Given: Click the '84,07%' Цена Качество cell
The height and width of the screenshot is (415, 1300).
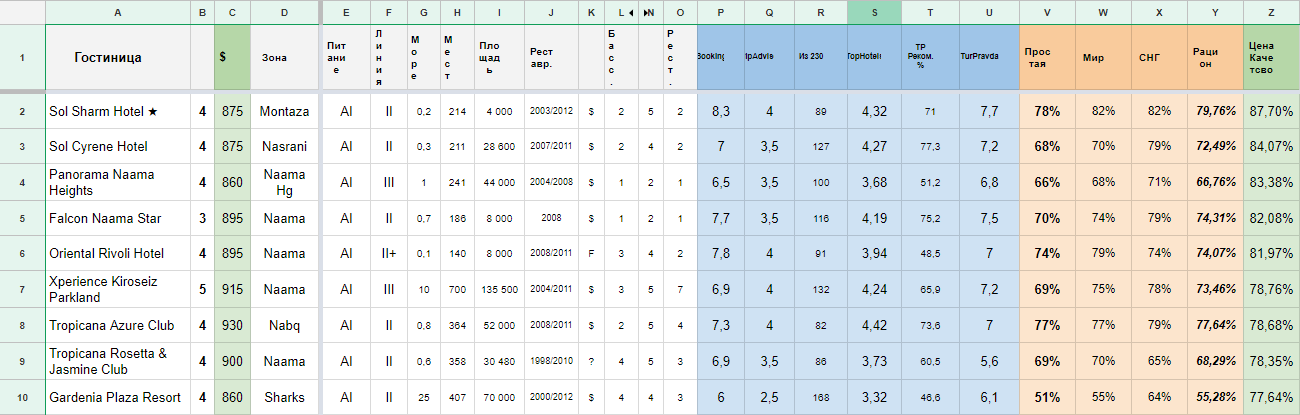Looking at the screenshot, I should click(x=1272, y=146).
